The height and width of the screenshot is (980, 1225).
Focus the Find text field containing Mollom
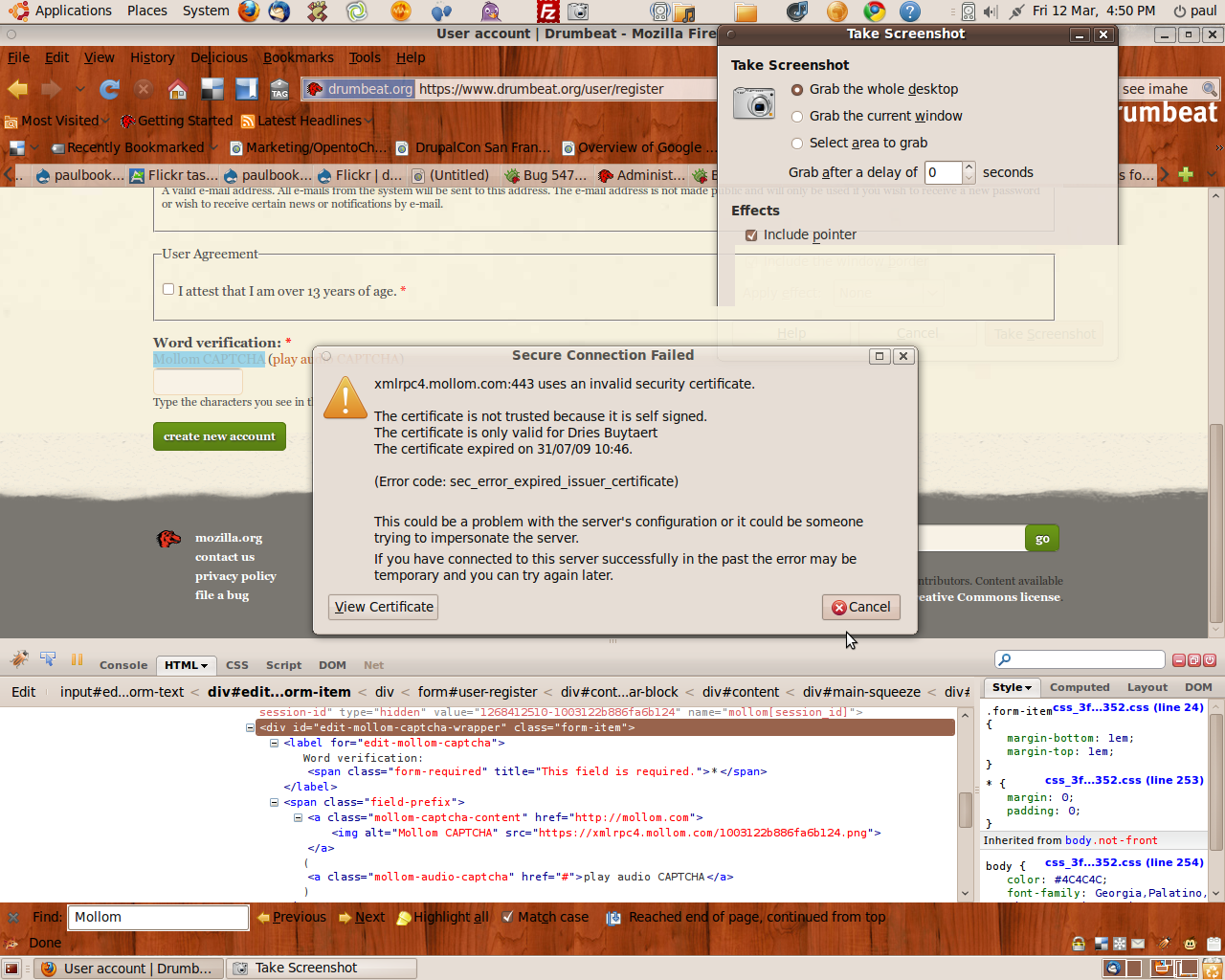click(x=158, y=917)
